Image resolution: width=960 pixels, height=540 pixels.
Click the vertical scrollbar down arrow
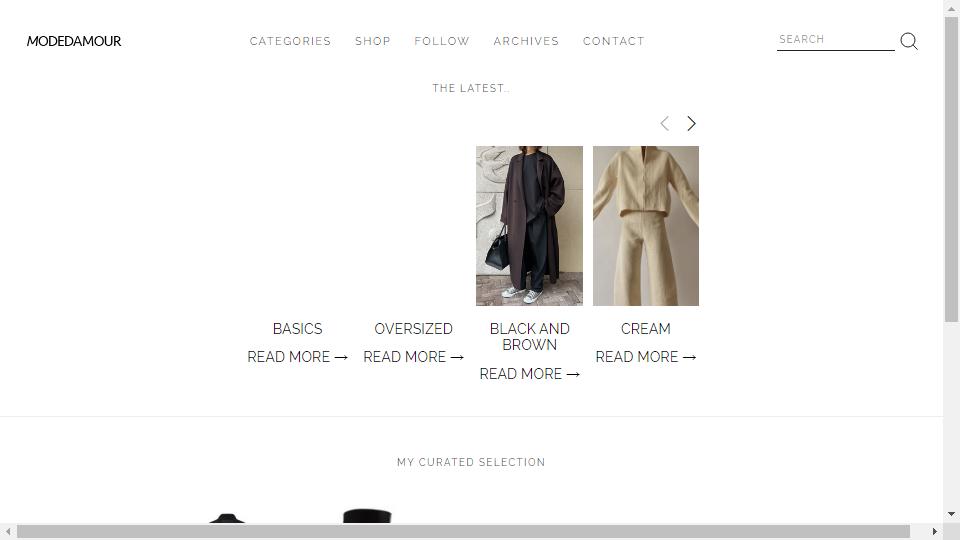[x=951, y=514]
